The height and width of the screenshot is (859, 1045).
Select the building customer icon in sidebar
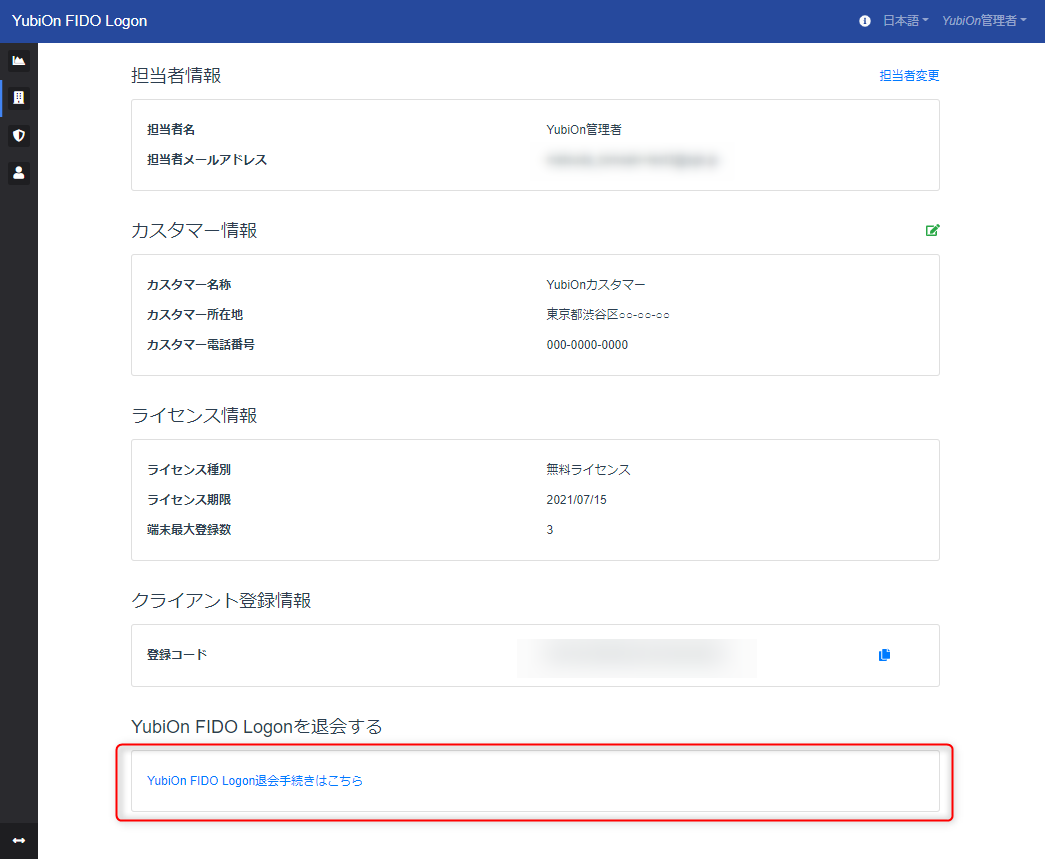tap(19, 98)
